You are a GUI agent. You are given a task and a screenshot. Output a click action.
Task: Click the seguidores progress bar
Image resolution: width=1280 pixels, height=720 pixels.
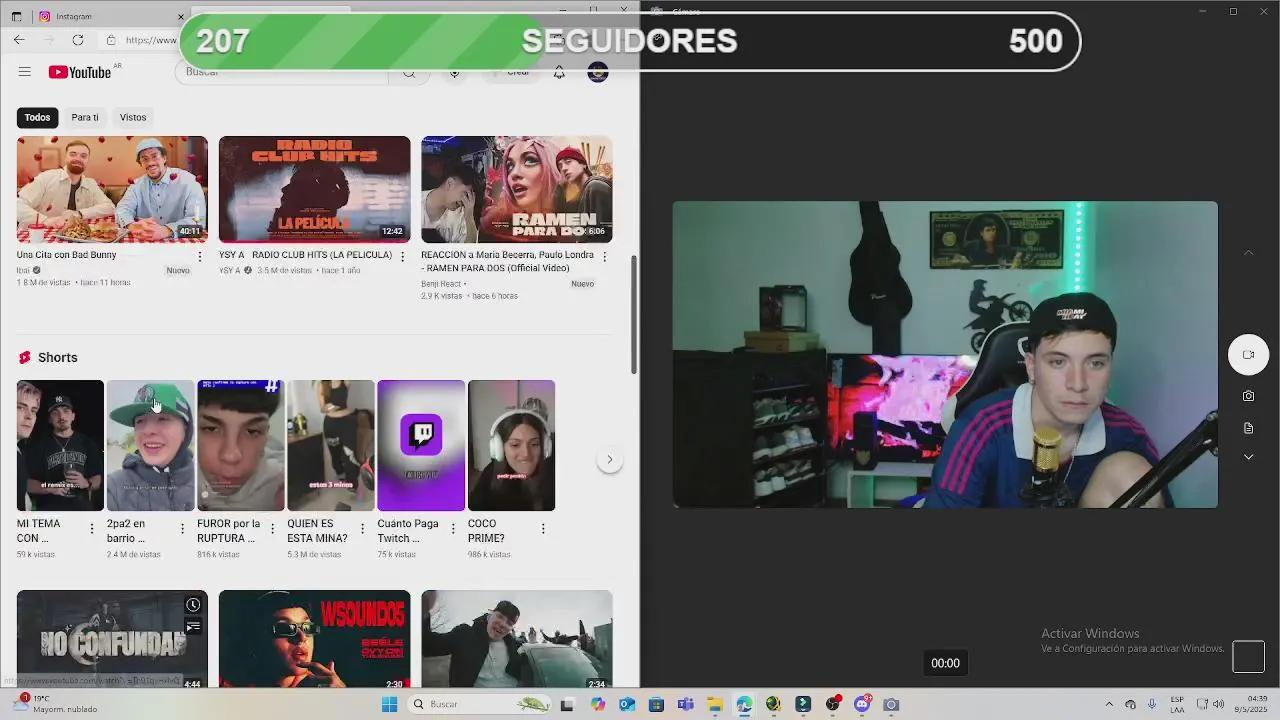629,42
